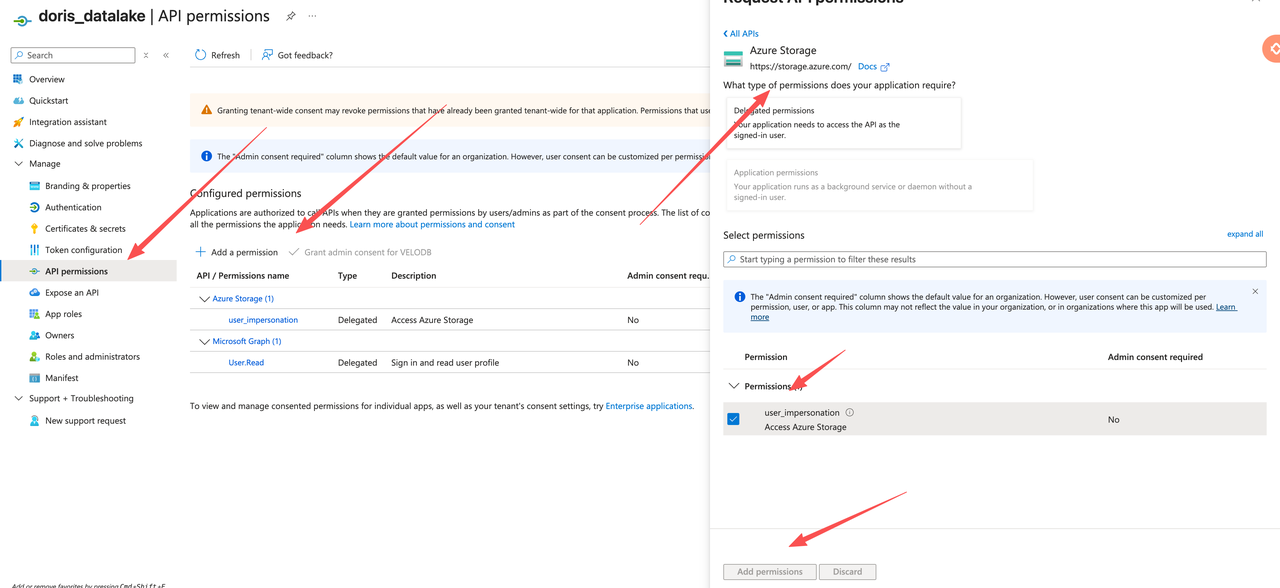Open Certificates & secrets key icon

[x=34, y=229]
